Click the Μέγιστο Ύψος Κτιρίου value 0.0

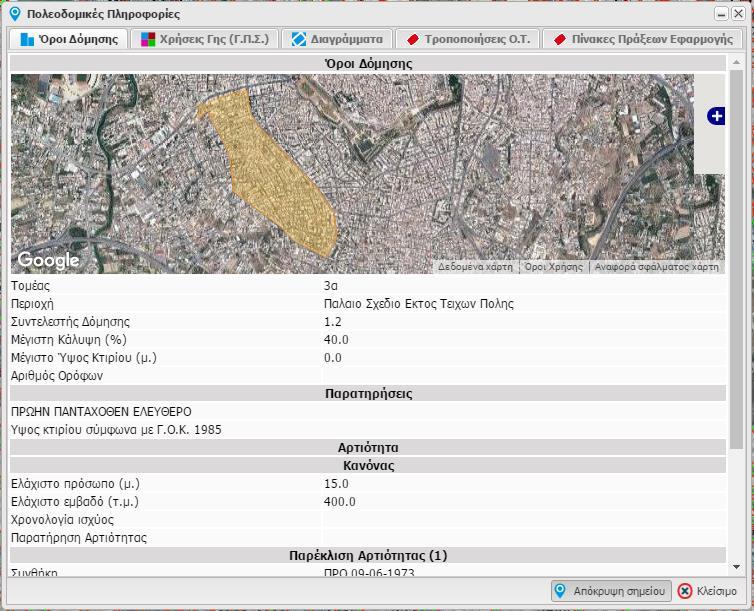(333, 358)
